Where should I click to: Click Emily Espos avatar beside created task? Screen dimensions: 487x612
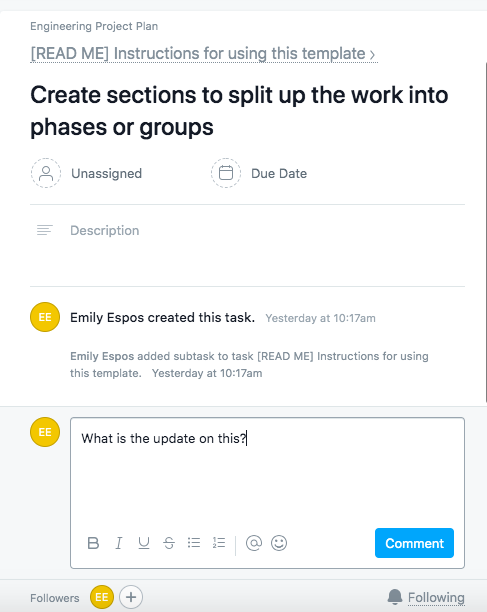click(45, 317)
